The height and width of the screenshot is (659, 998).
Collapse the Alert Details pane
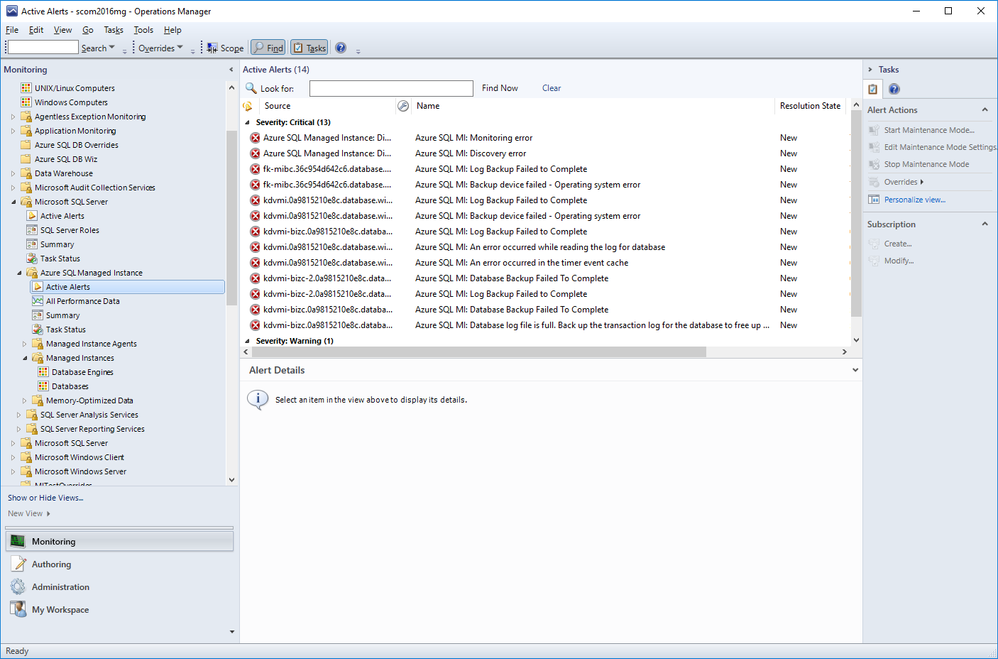point(855,370)
